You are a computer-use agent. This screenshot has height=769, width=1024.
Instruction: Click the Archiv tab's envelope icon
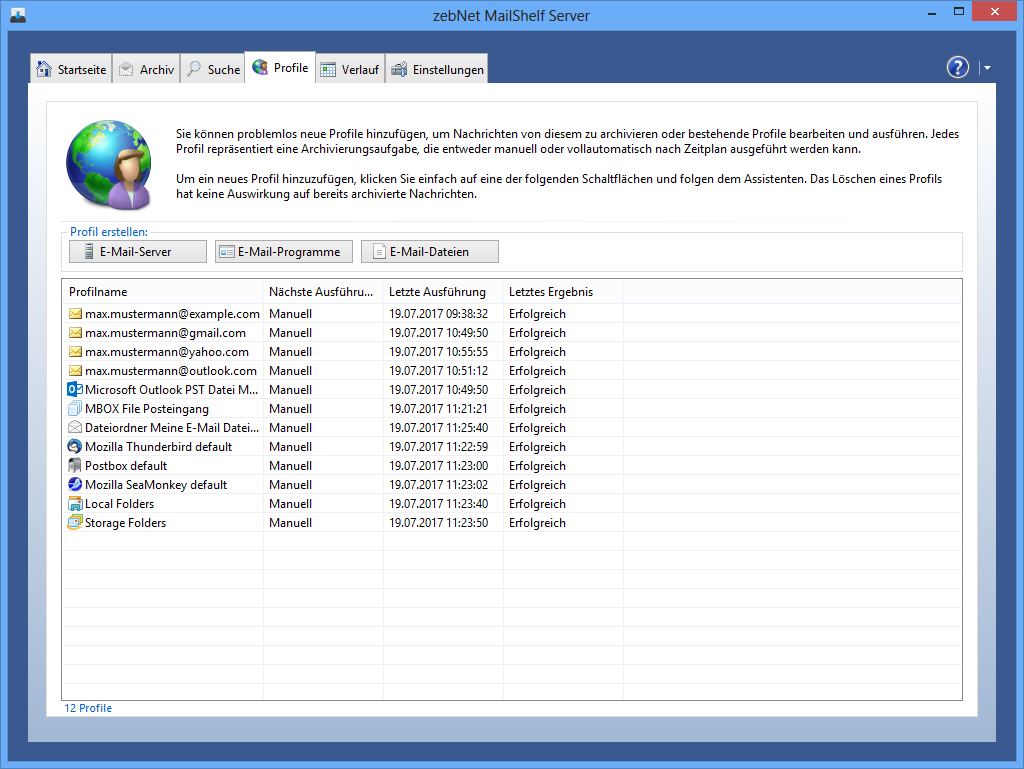(126, 69)
